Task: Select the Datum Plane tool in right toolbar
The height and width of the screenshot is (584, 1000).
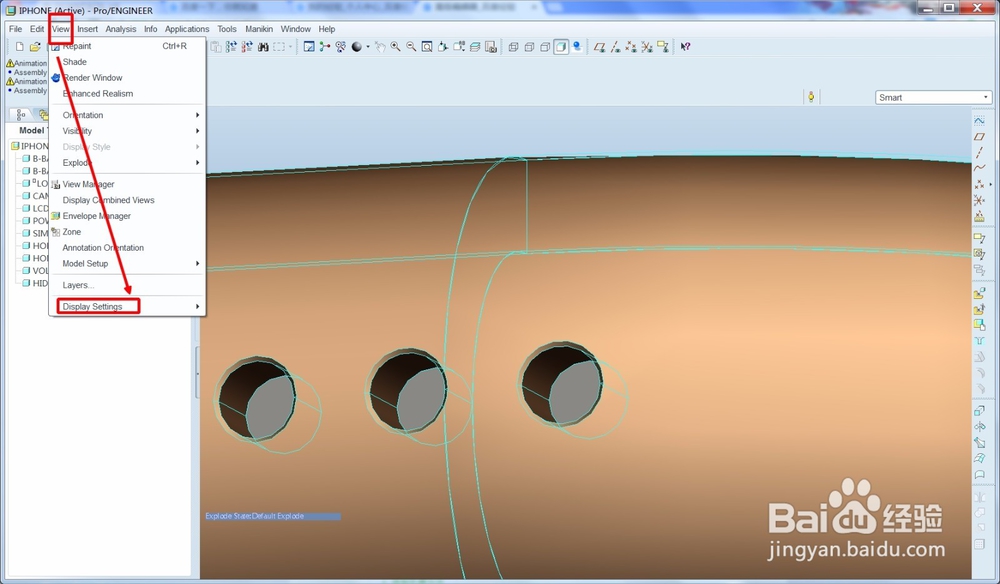Action: tap(979, 136)
